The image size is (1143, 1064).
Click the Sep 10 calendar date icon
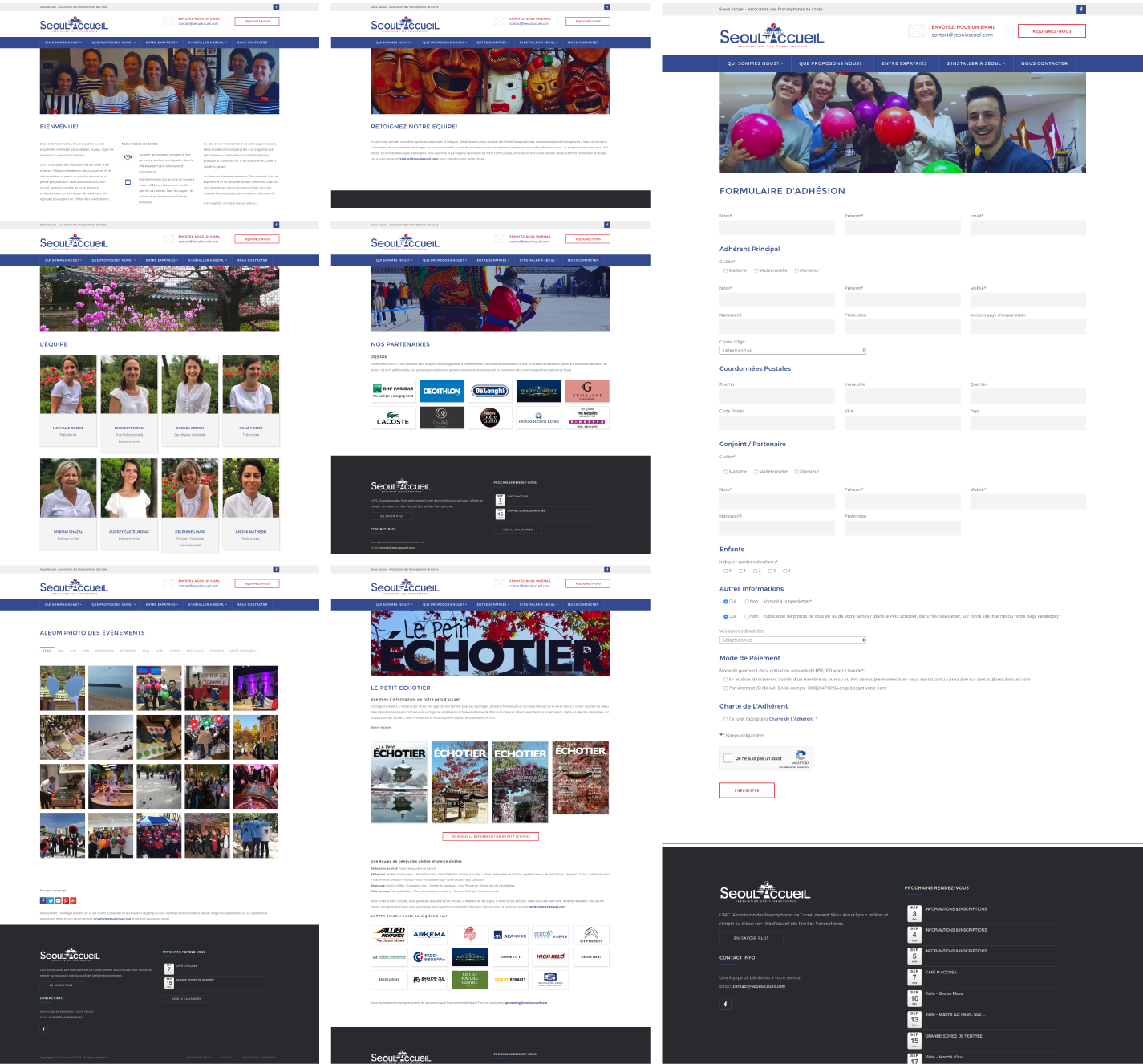pos(914,997)
